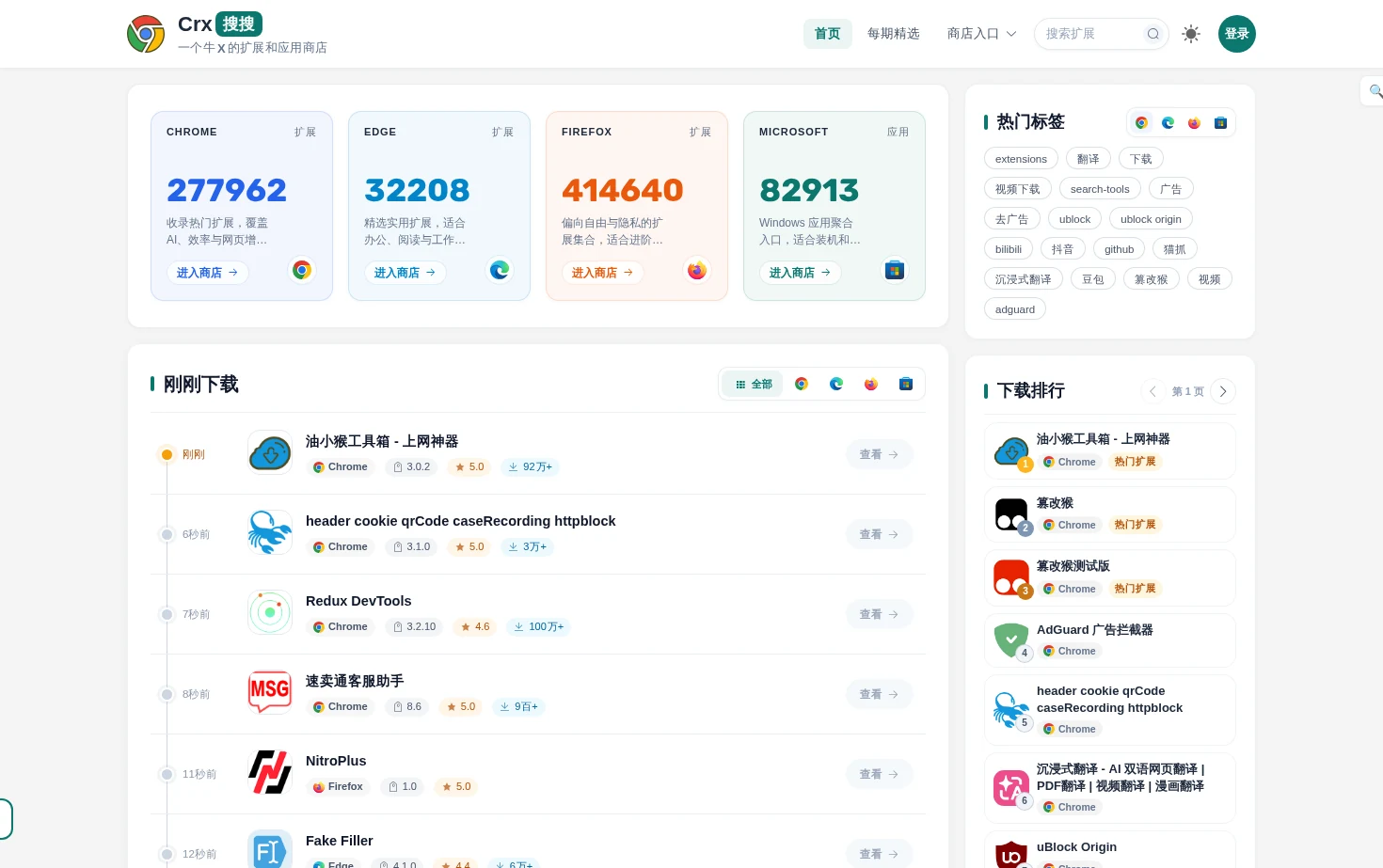The height and width of the screenshot is (868, 1383).
Task: Go to the previous page of 下载排行
Action: [1152, 391]
